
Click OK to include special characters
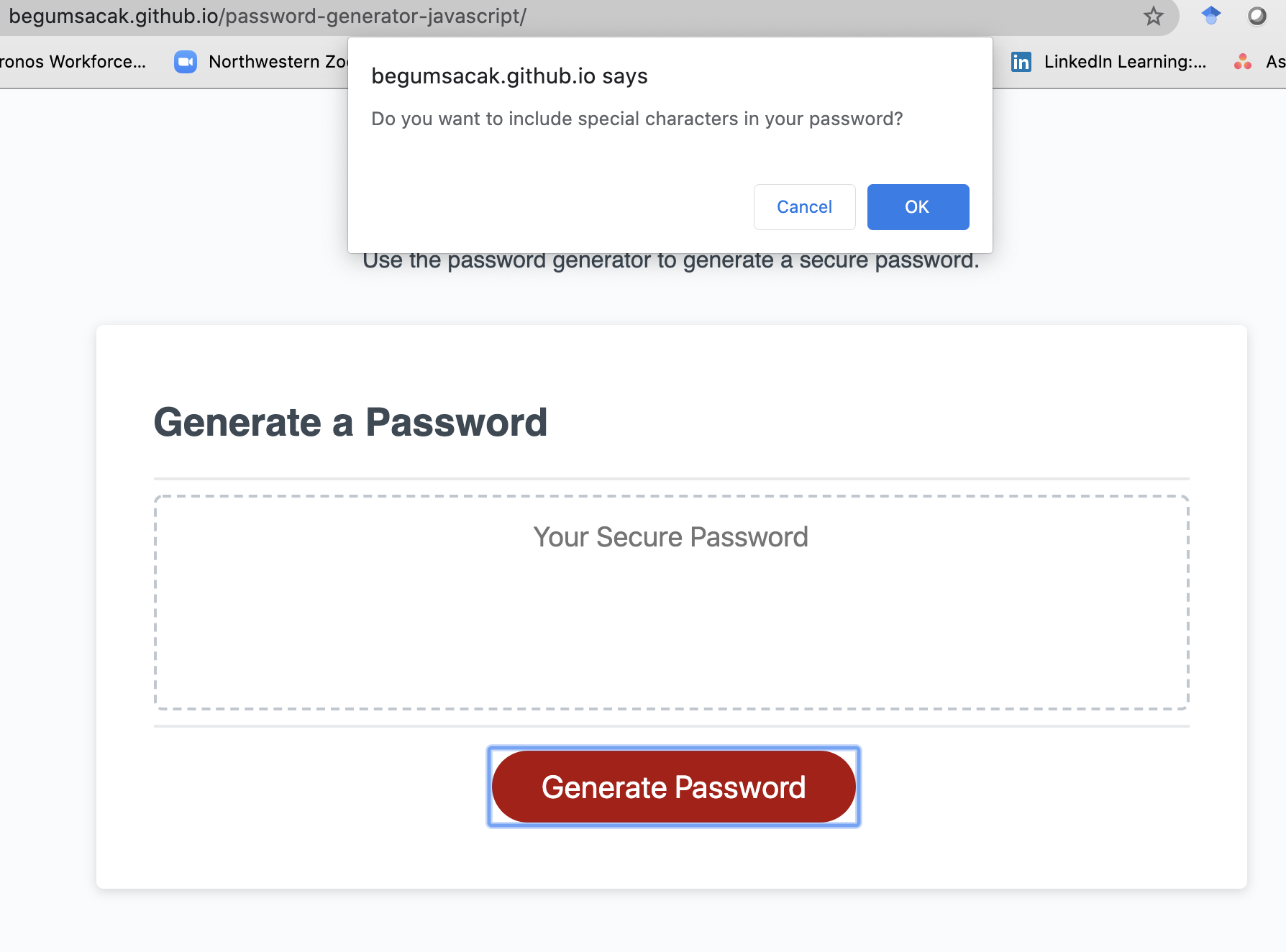point(917,207)
